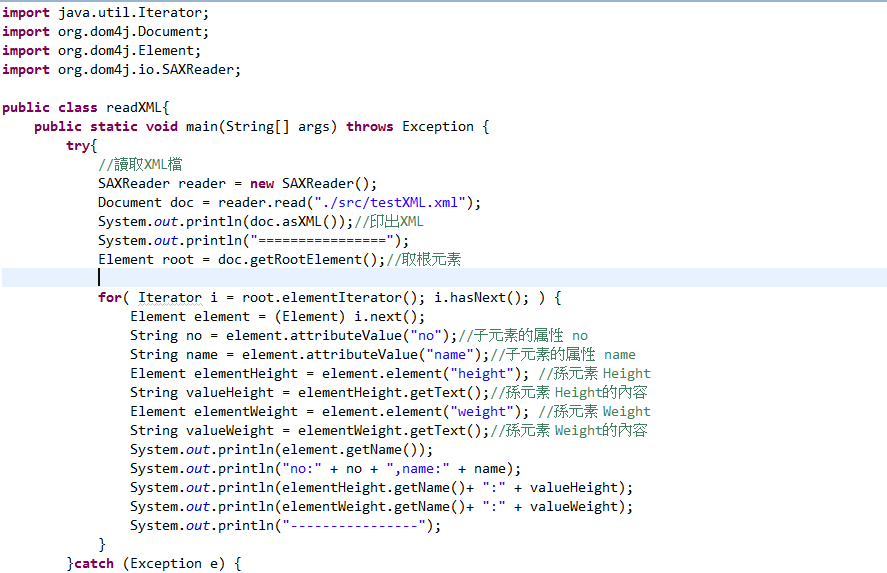Click 'new SAXReader();' statement
Viewport: 887px width, 573px height.
[313, 184]
